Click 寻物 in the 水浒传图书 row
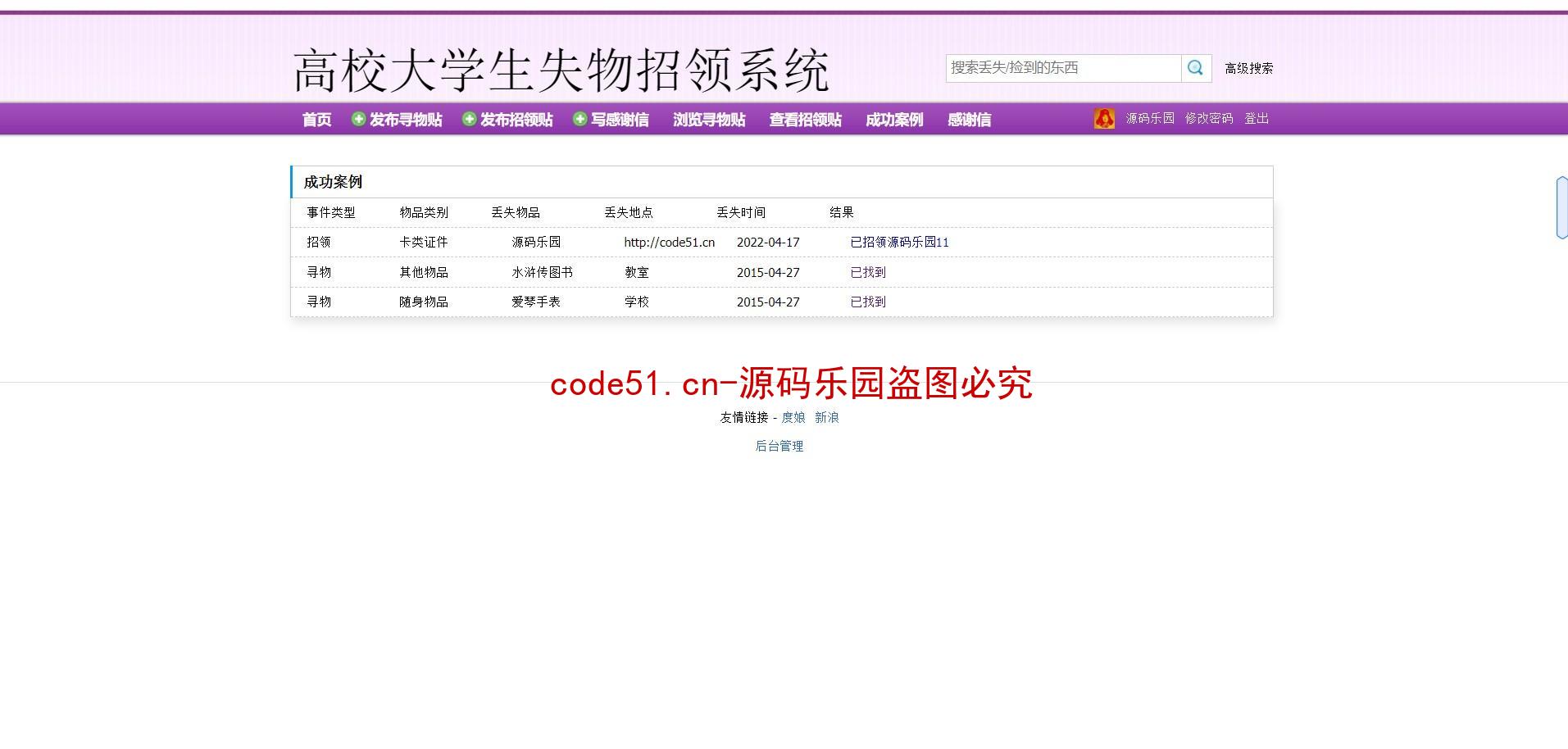1568x749 pixels. coord(319,272)
